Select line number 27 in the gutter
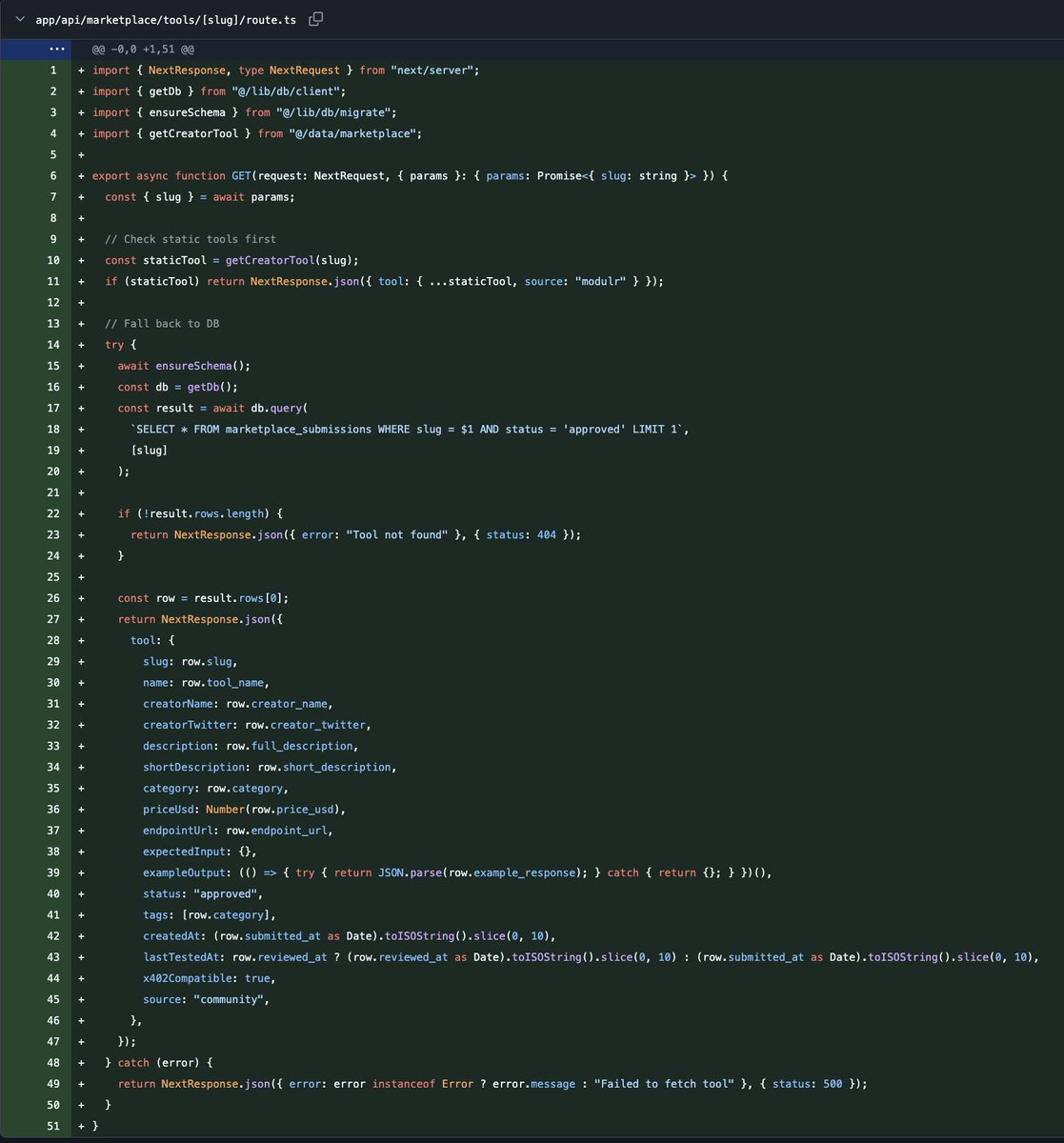Screen dimensions: 1064x1143 point(53,619)
